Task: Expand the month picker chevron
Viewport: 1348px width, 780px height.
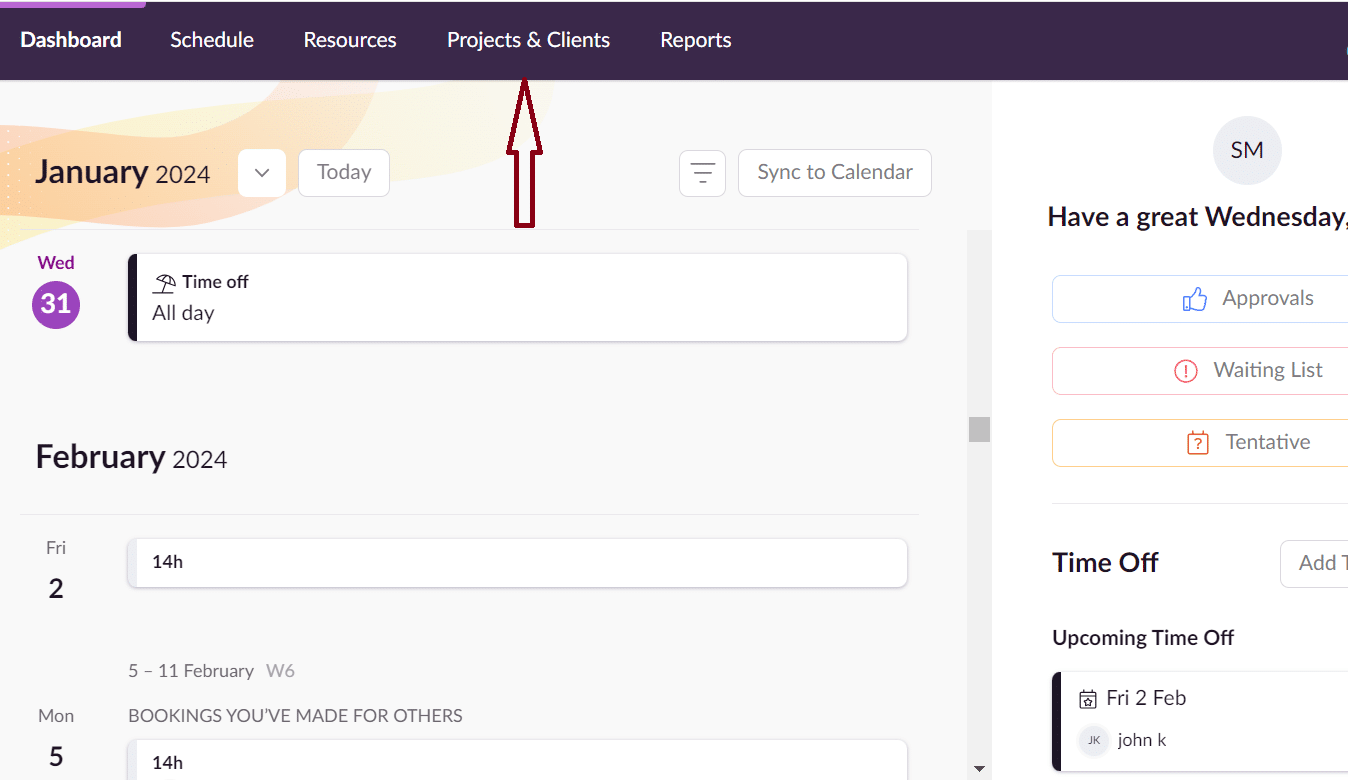Action: [x=262, y=173]
